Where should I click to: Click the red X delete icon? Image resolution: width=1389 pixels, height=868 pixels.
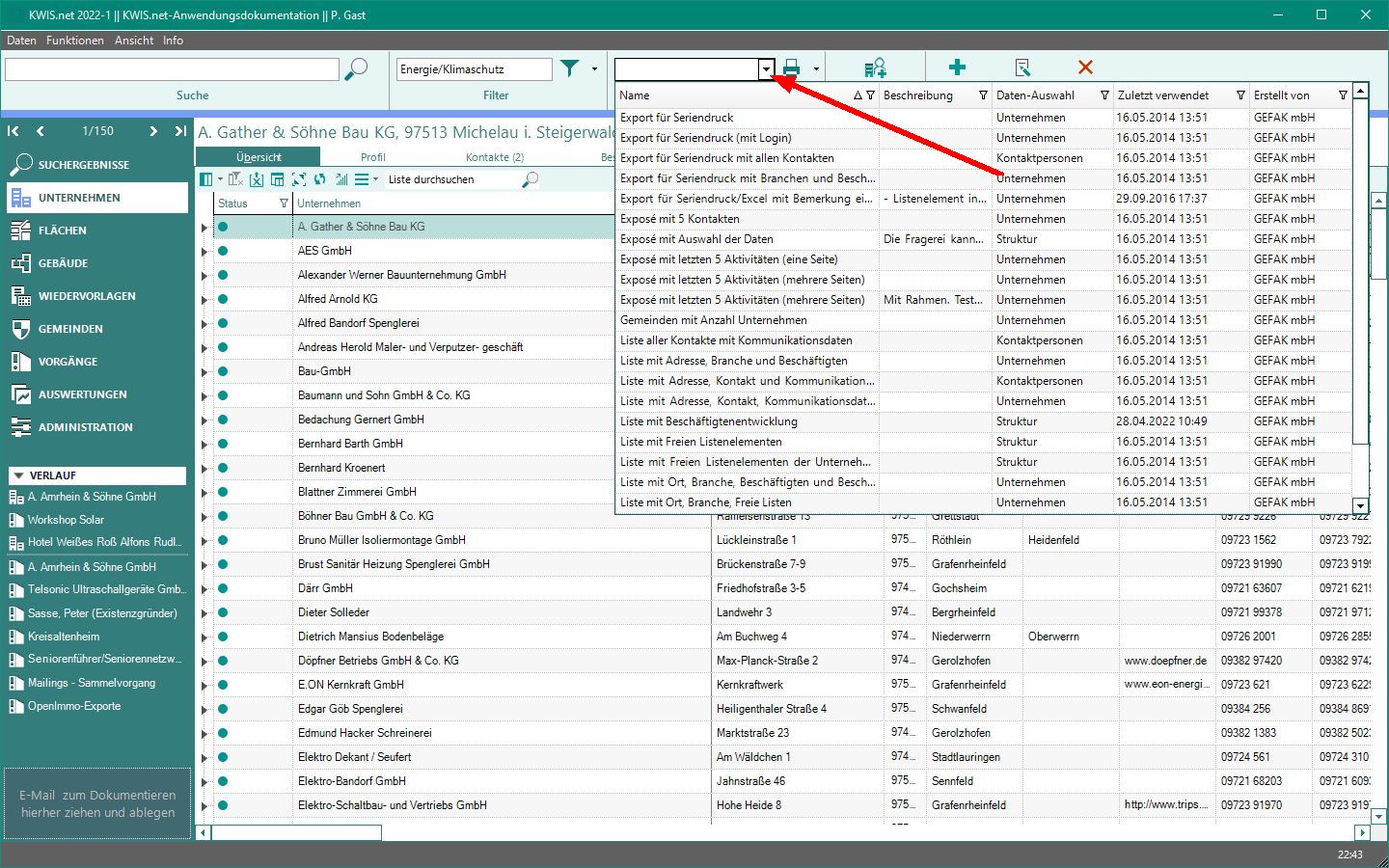pyautogui.click(x=1085, y=67)
